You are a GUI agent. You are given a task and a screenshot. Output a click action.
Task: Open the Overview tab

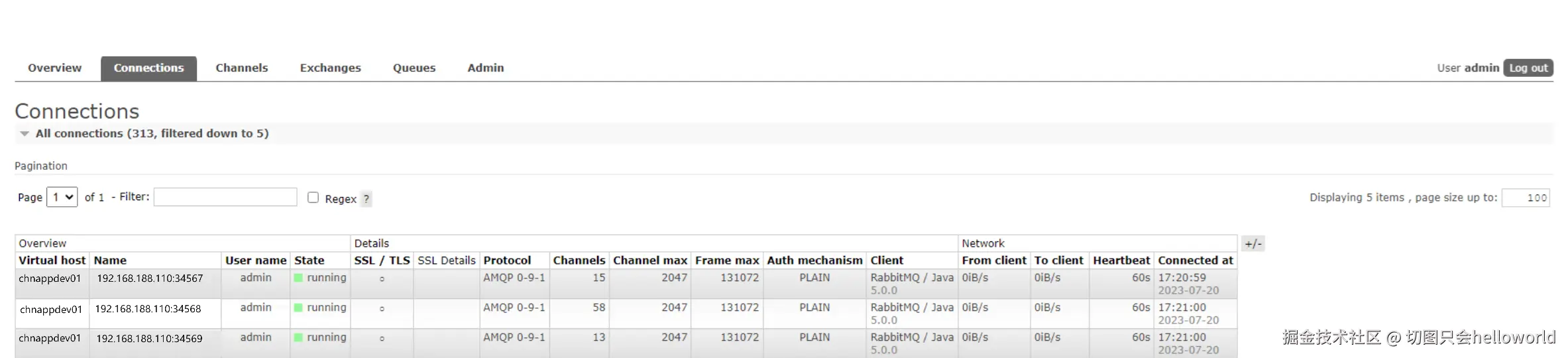tap(54, 68)
